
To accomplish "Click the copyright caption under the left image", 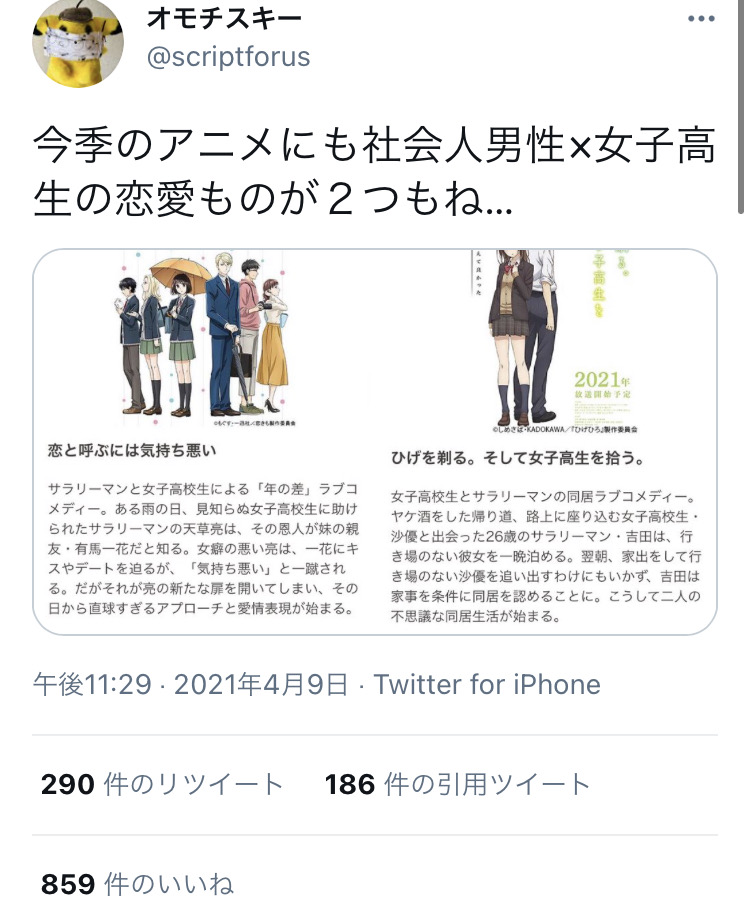I will 254,423.
